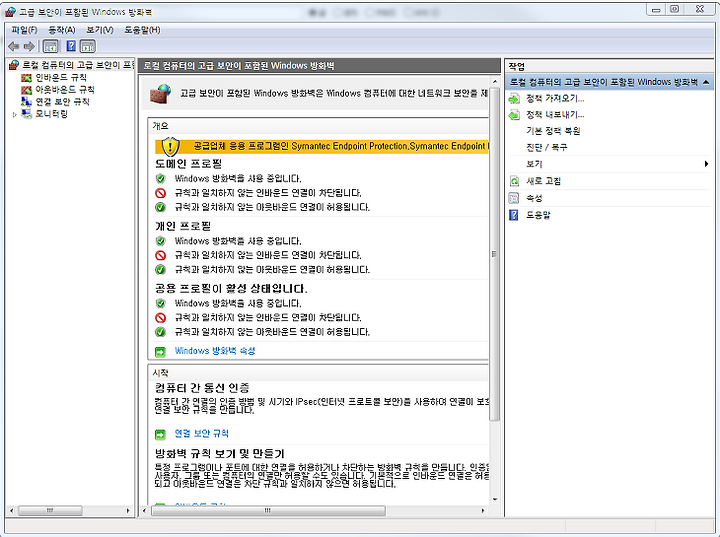Open the Windows 방화벽 속성 link
720x537 pixels.
[x=215, y=351]
